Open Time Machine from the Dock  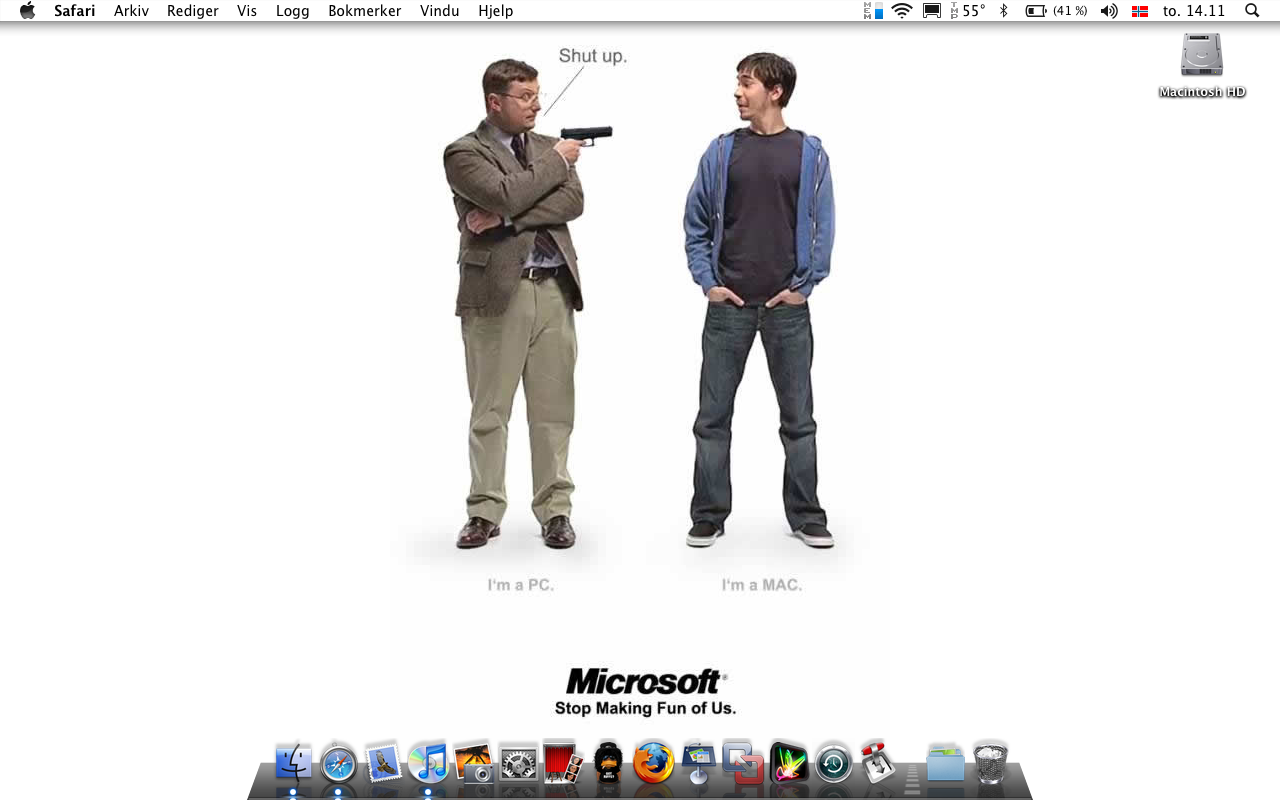click(x=833, y=764)
